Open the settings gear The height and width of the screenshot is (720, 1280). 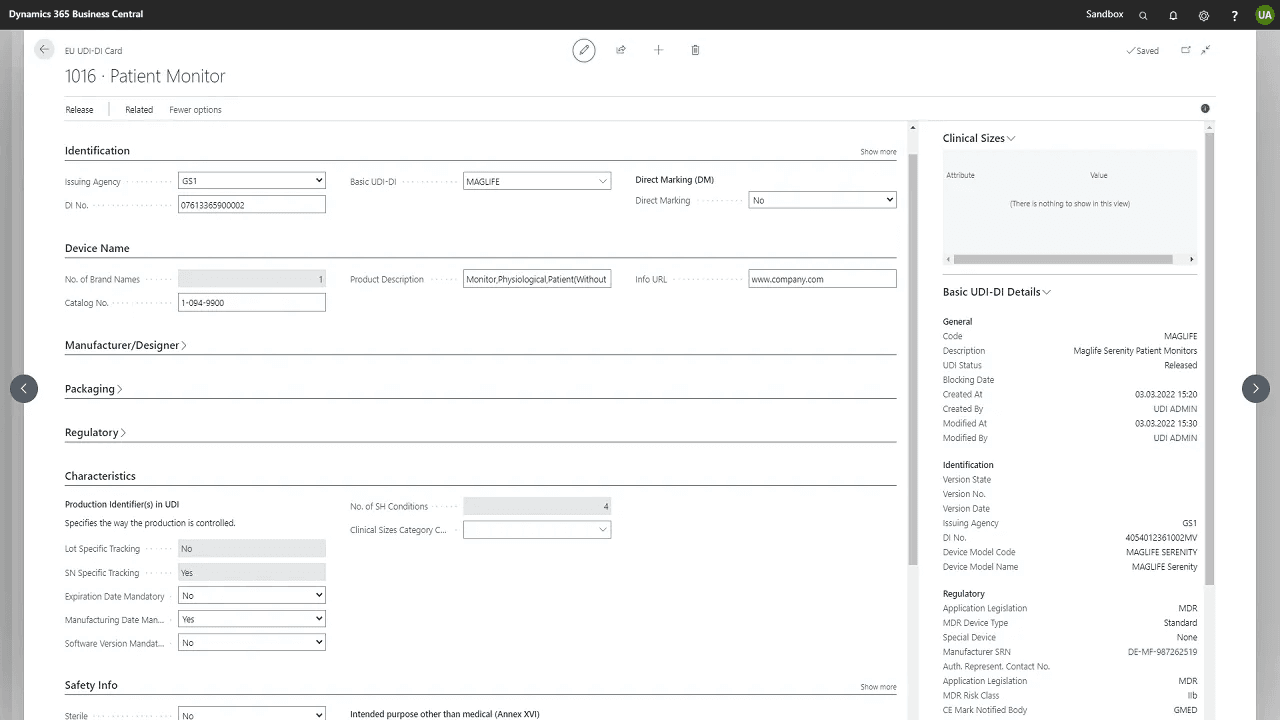coord(1204,15)
